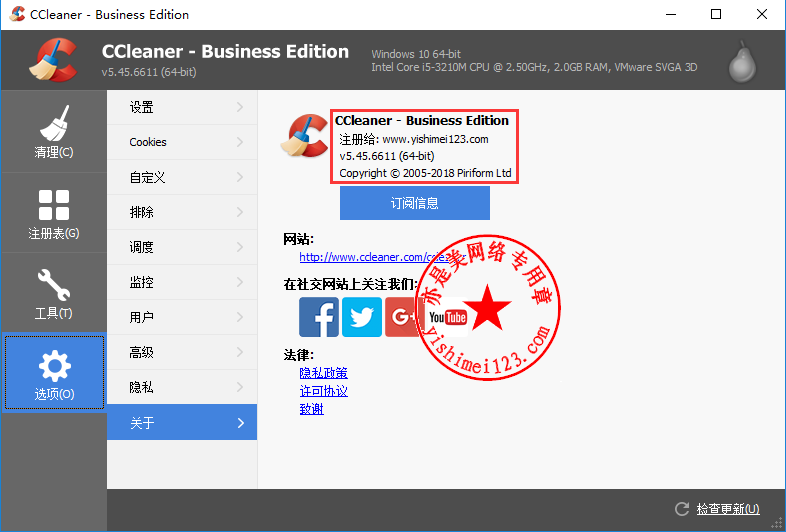
Task: Select the 关于 about menu item
Action: pyautogui.click(x=182, y=422)
